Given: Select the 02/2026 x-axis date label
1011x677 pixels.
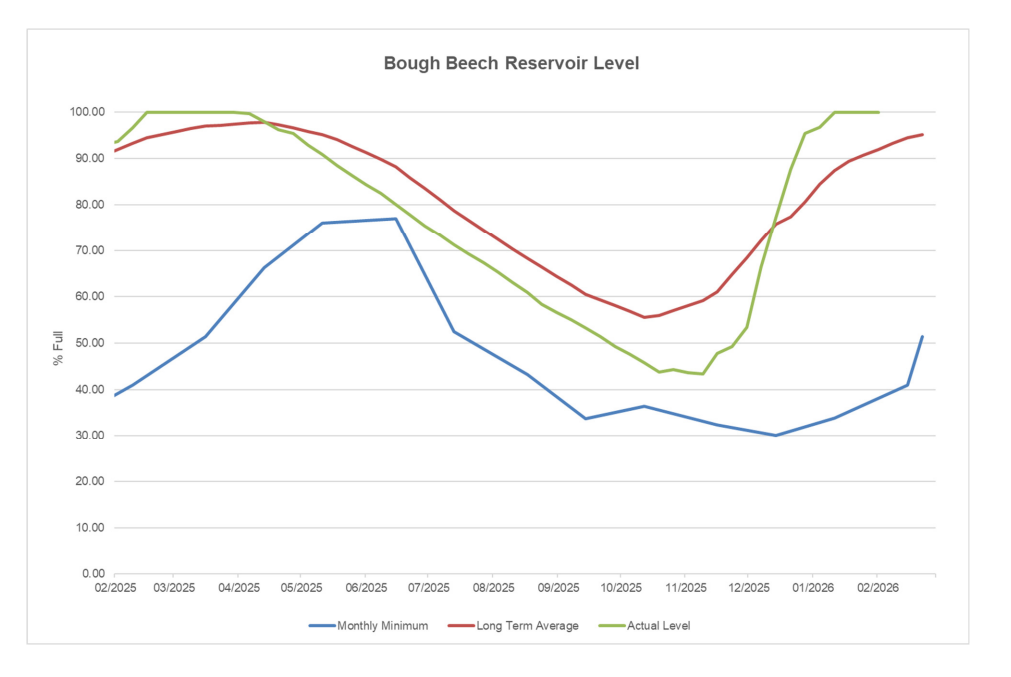Looking at the screenshot, I should pyautogui.click(x=876, y=588).
